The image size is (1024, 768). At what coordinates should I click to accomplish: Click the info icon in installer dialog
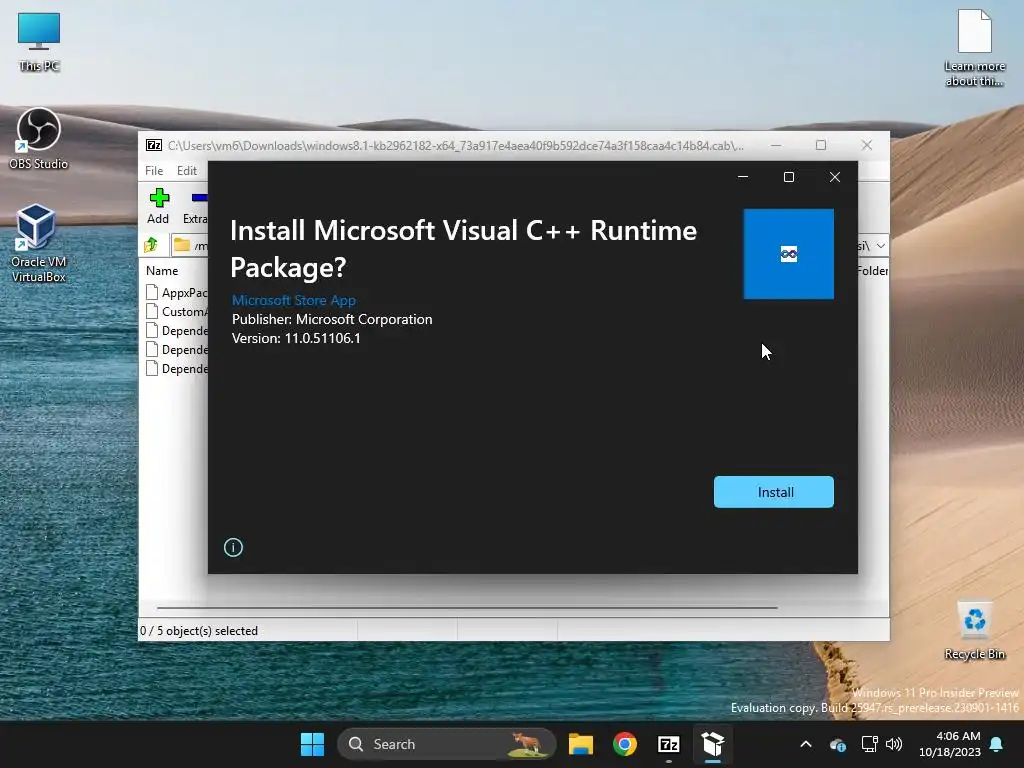coord(233,547)
